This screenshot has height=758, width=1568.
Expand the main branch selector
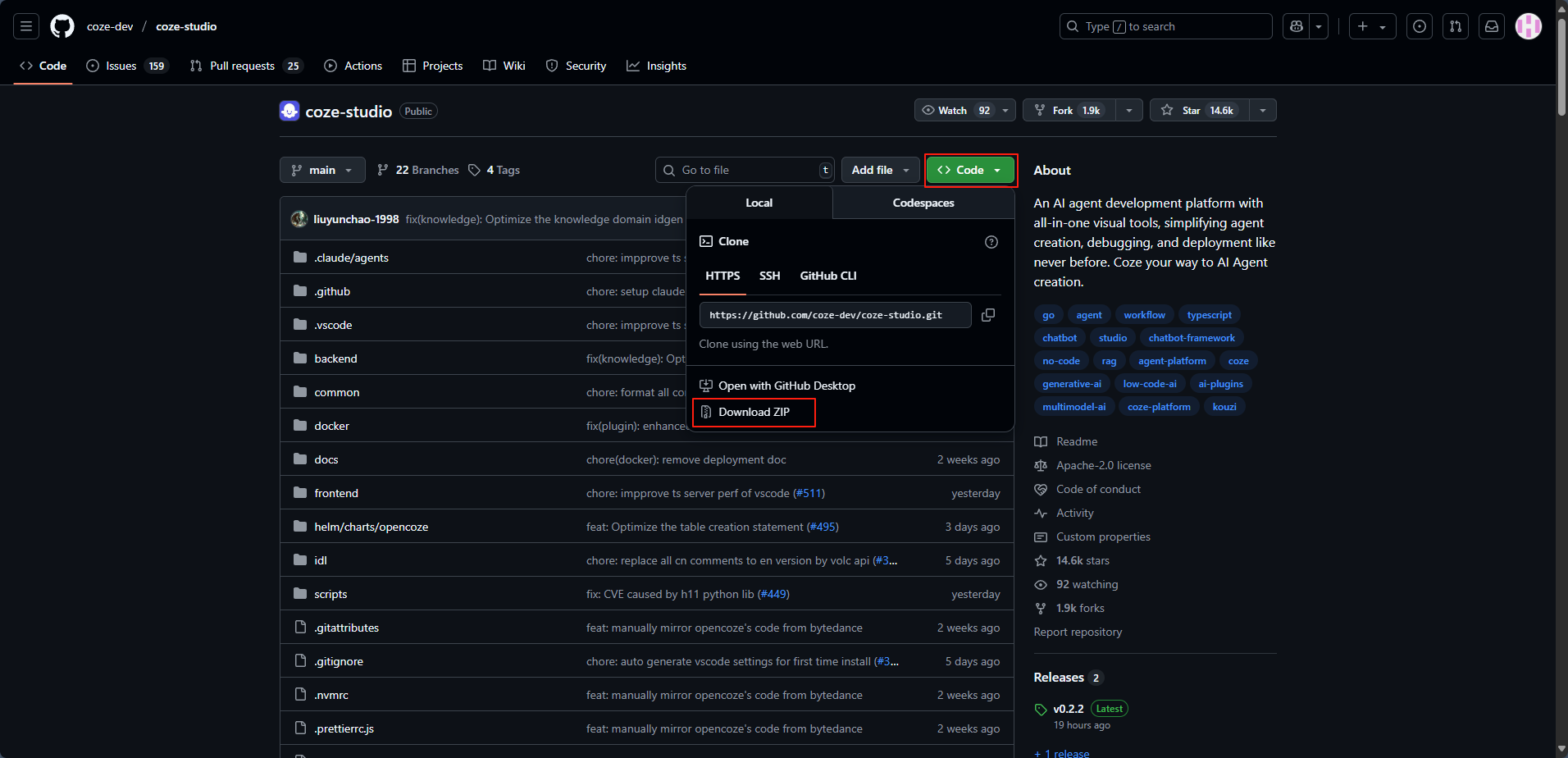click(x=322, y=170)
